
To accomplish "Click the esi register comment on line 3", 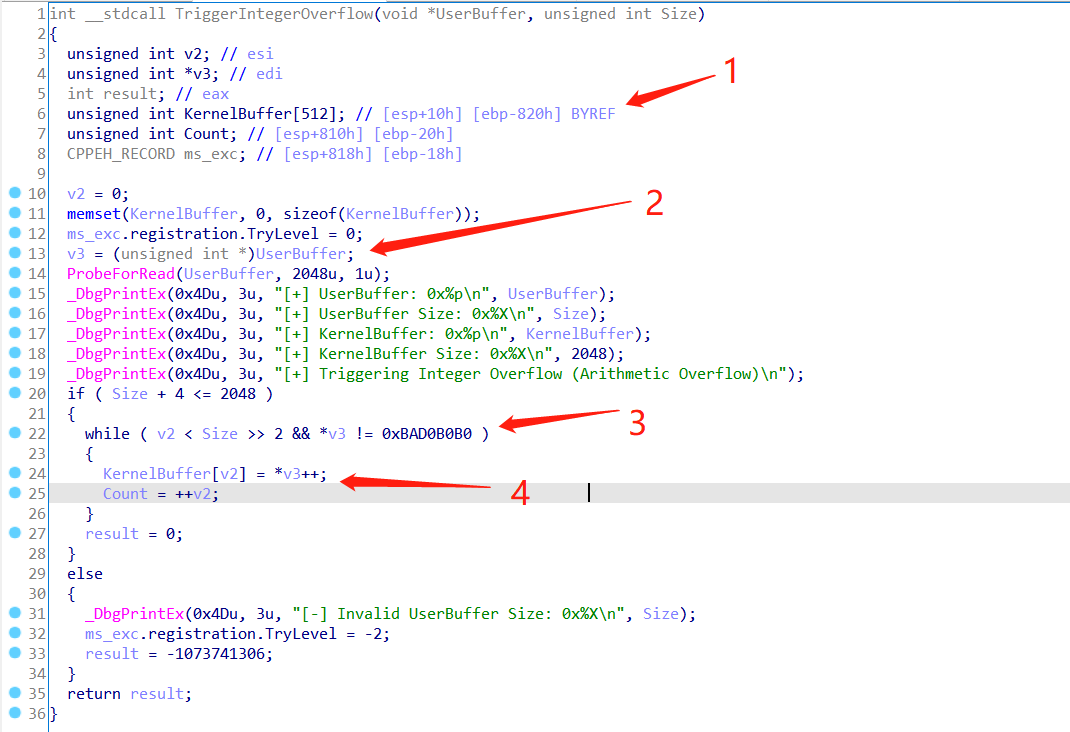I will pyautogui.click(x=260, y=54).
